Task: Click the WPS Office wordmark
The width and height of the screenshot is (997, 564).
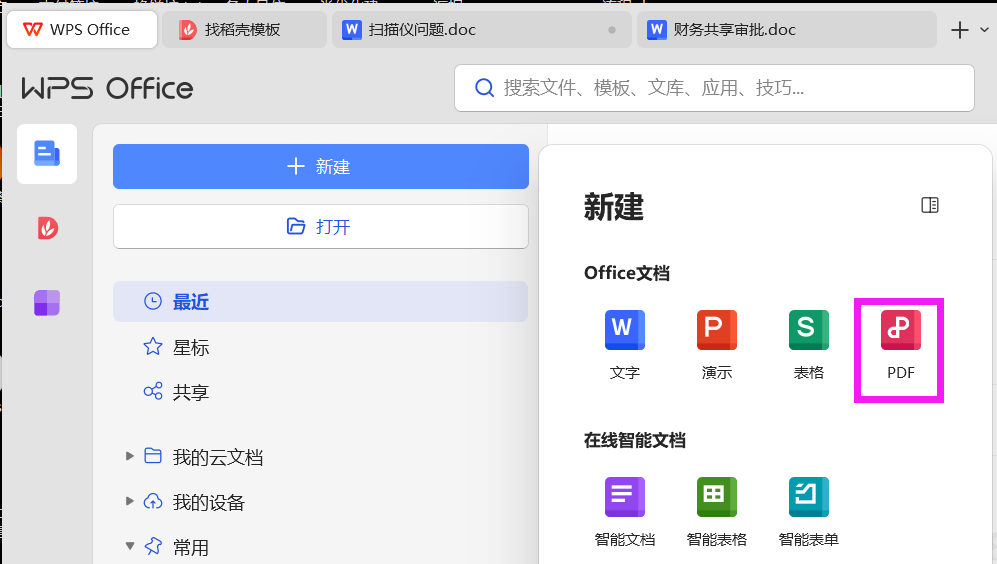Action: 107,88
